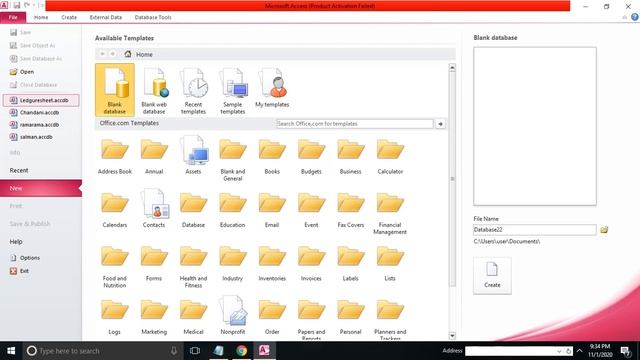640x360 pixels.
Task: Open the Windows Start menu
Action: 11,351
